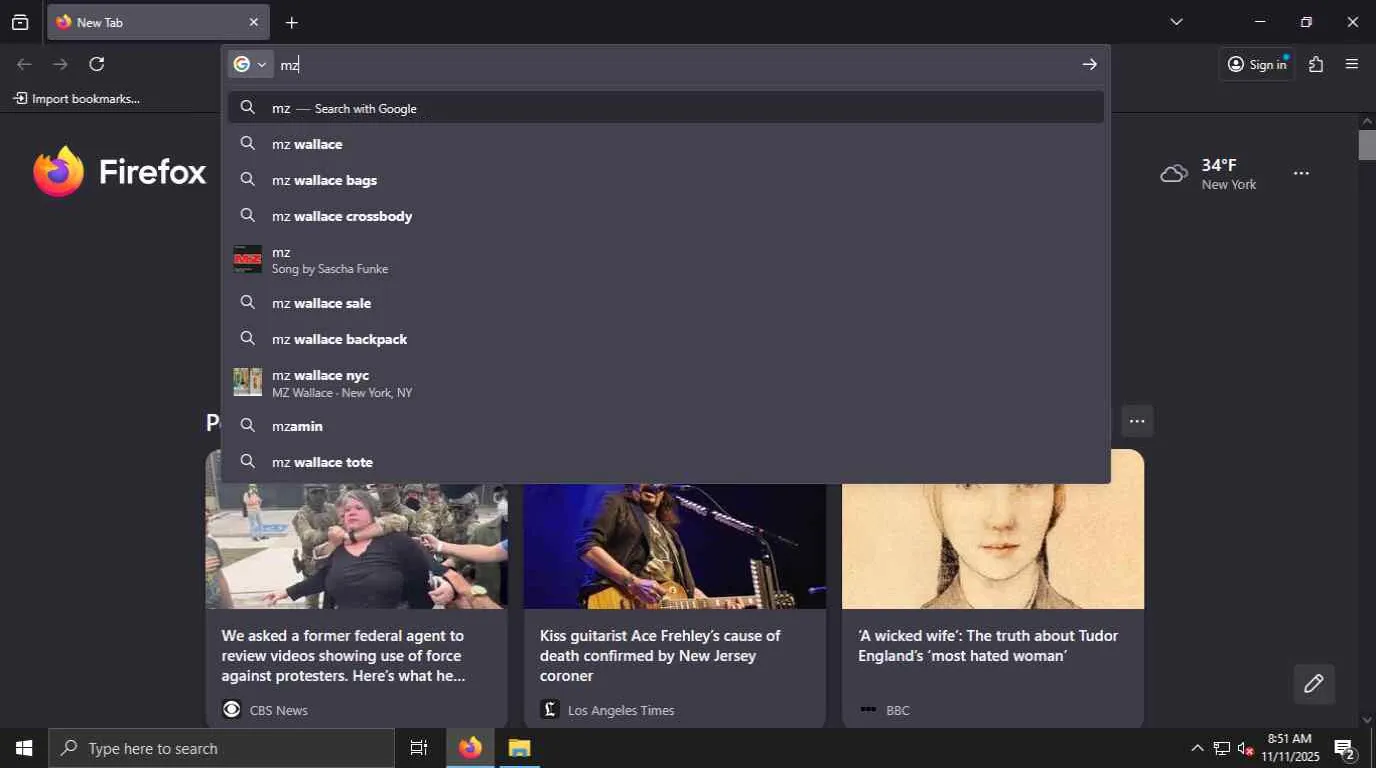Screen dimensions: 1376x768
Task: Select the 'mz wallace' suggestion
Action: [666, 144]
